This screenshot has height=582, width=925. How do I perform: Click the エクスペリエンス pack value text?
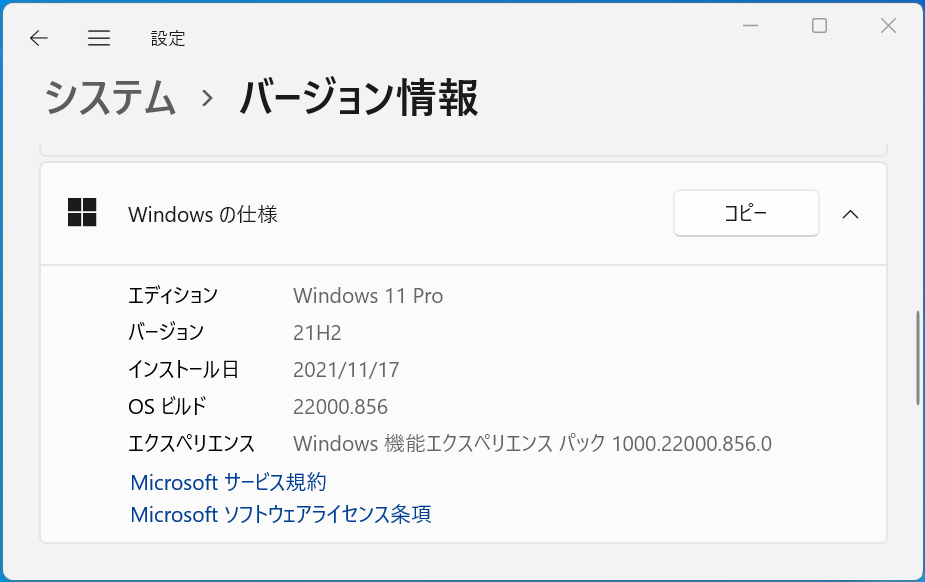[x=532, y=443]
